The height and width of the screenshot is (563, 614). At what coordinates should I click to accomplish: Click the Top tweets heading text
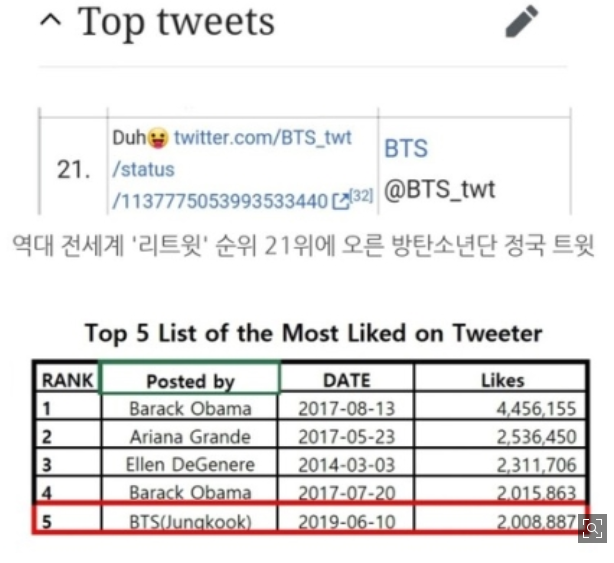[x=176, y=22]
